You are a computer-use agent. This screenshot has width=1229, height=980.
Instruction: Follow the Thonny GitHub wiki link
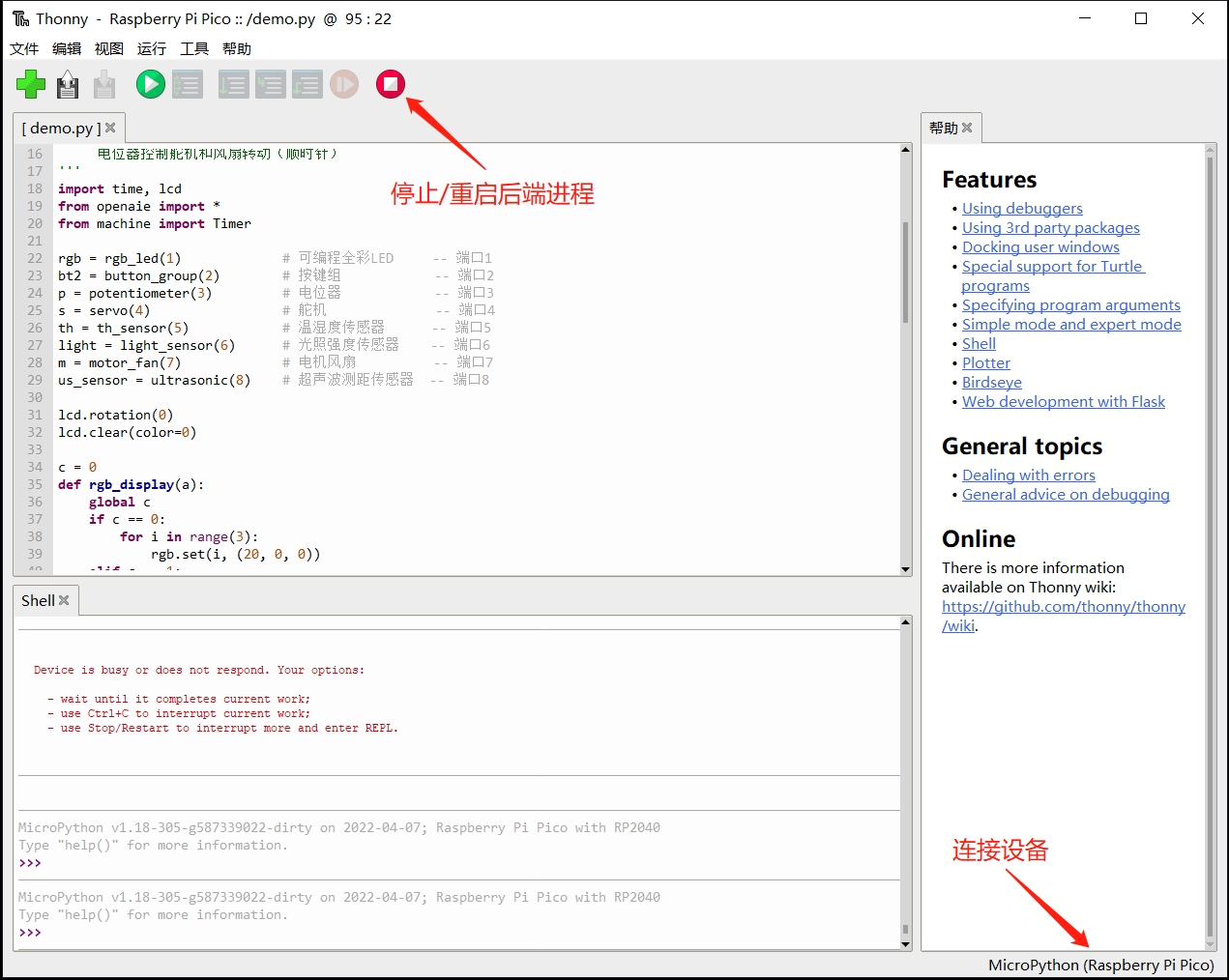(1064, 616)
